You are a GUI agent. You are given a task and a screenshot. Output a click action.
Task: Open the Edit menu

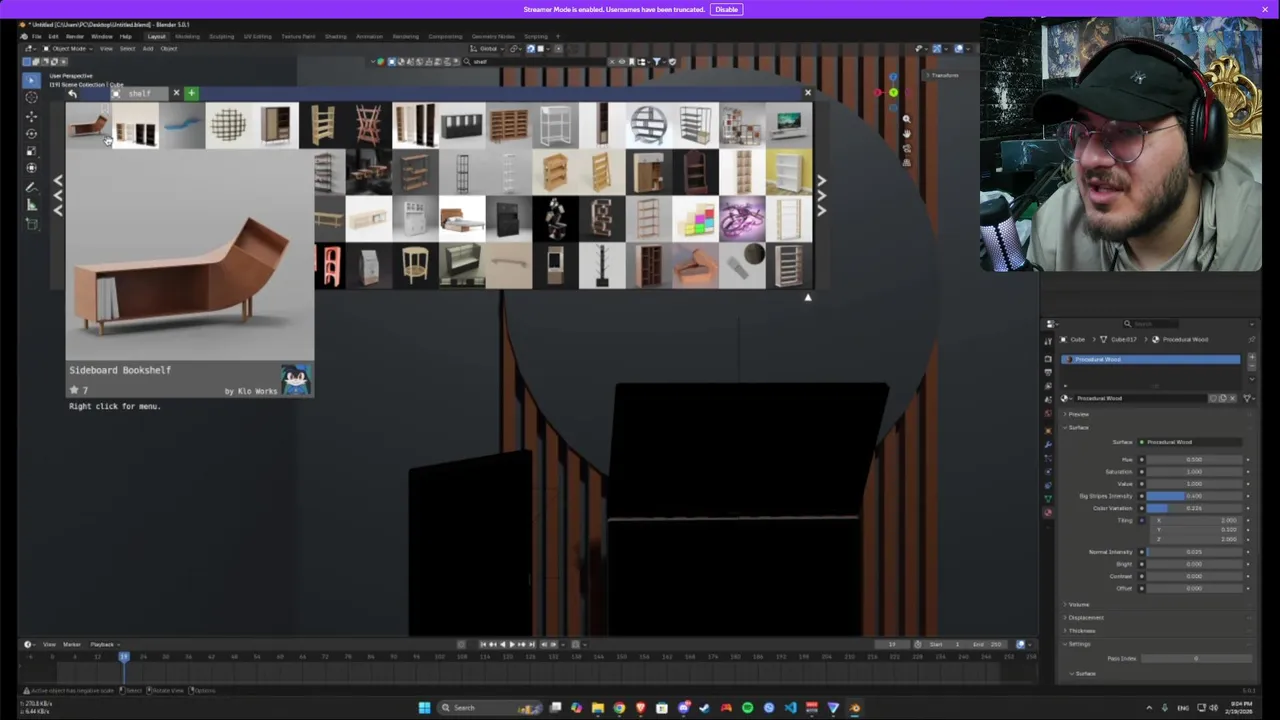pyautogui.click(x=53, y=36)
